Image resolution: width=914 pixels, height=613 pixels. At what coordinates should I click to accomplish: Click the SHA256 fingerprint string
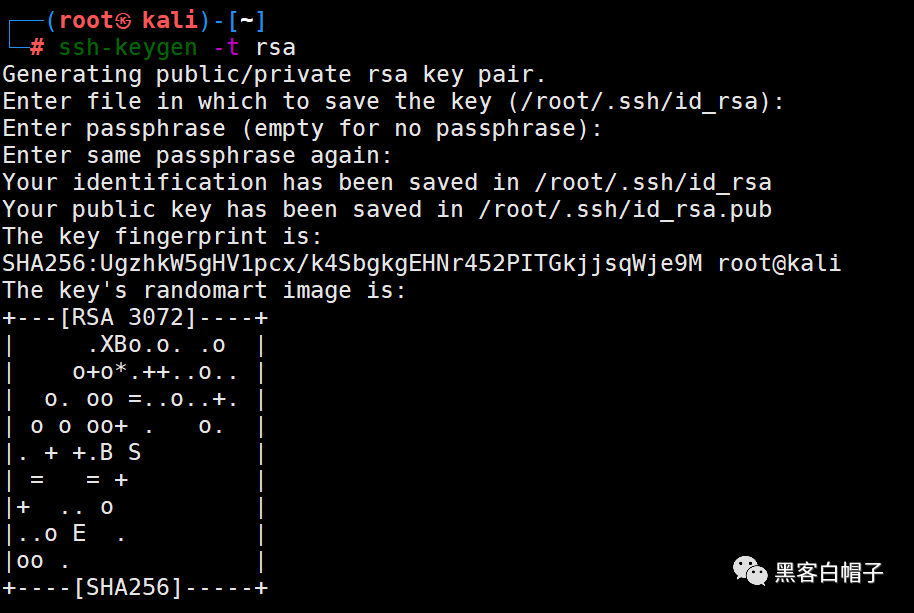(352, 263)
